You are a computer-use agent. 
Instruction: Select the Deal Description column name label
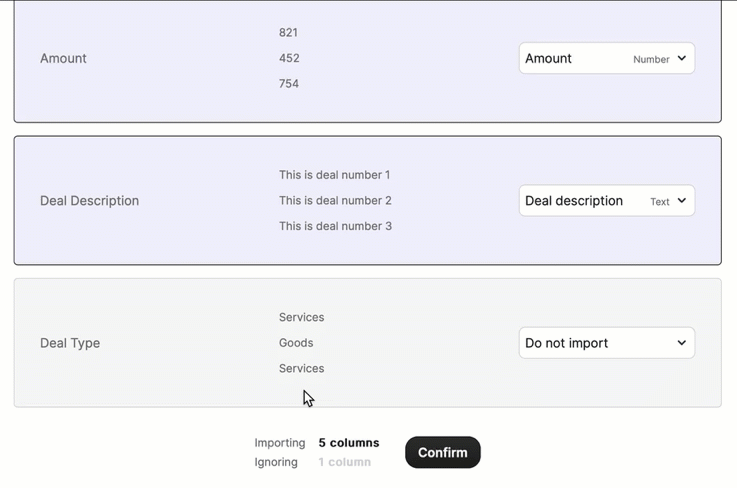click(x=89, y=201)
